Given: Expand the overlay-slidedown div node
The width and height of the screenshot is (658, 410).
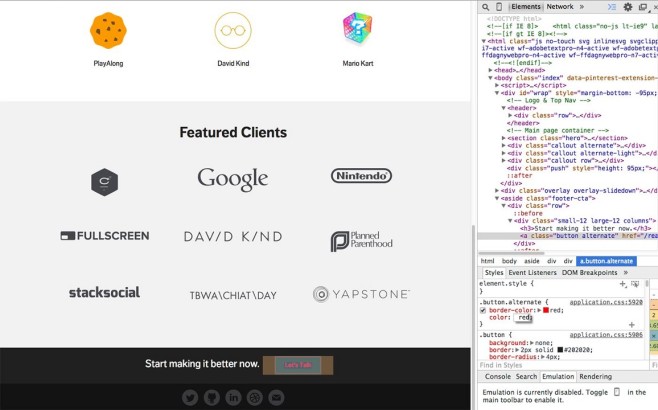Looking at the screenshot, I should pyautogui.click(x=497, y=191).
